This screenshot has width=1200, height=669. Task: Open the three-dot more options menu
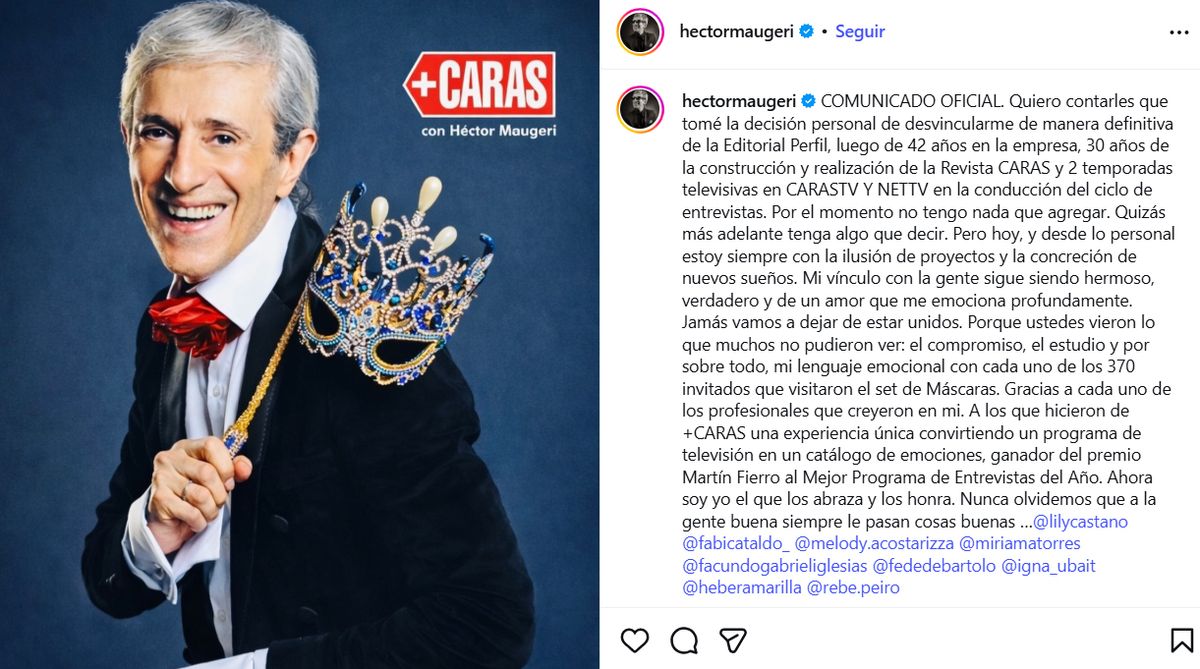point(1179,32)
